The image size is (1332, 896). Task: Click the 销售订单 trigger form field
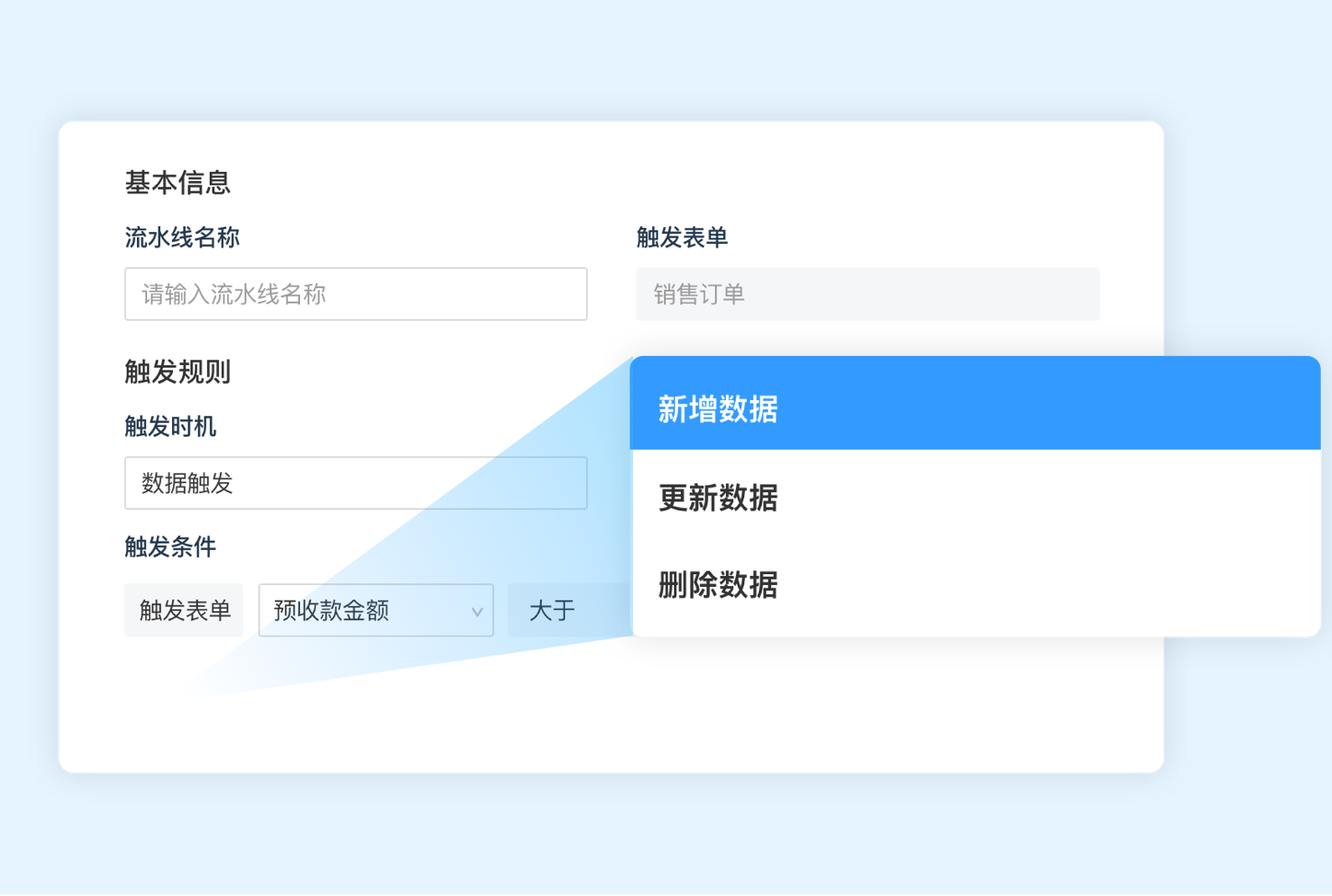[867, 294]
